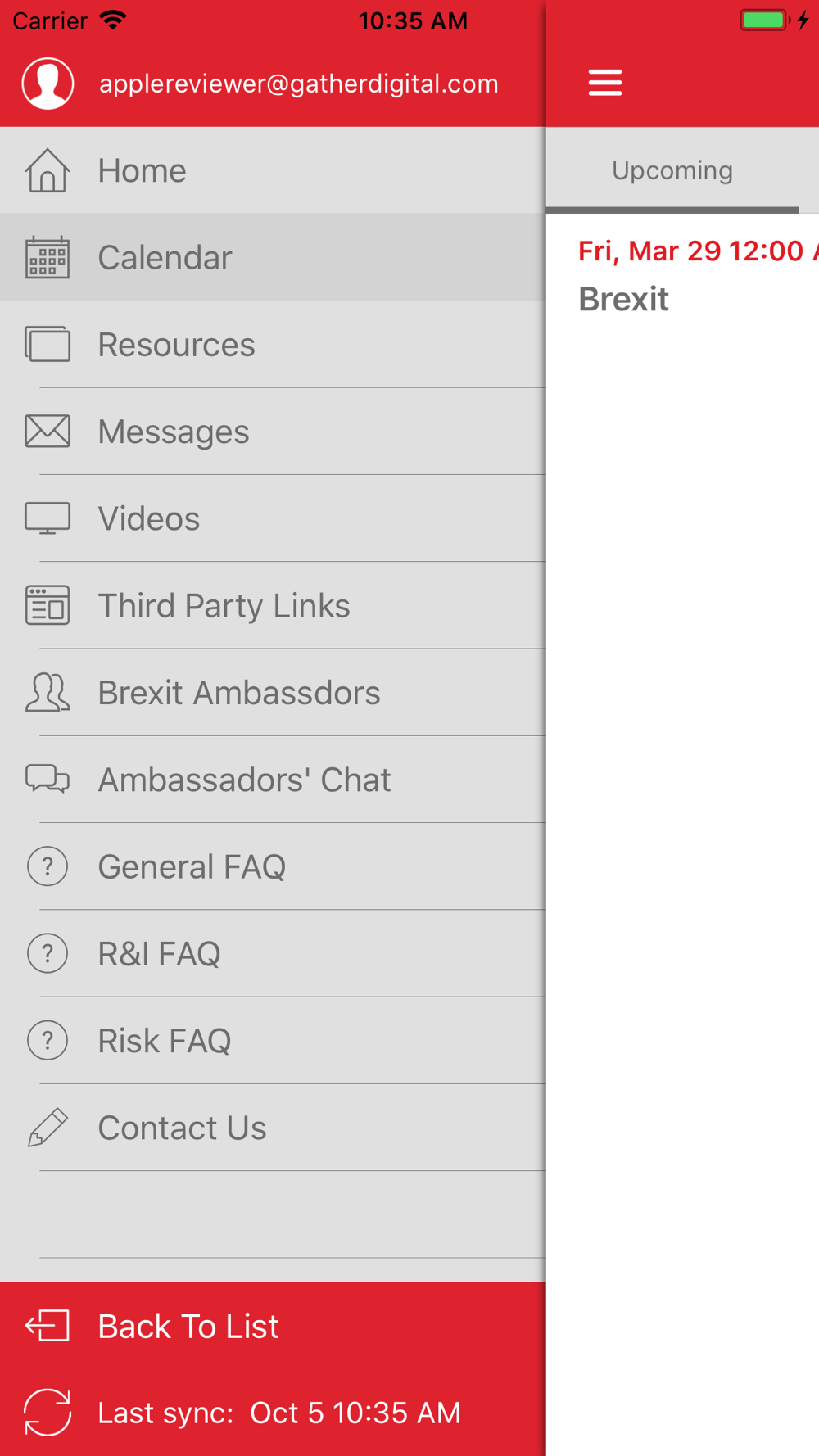The width and height of the screenshot is (819, 1456).
Task: Switch to the Upcoming tab
Action: tap(672, 170)
